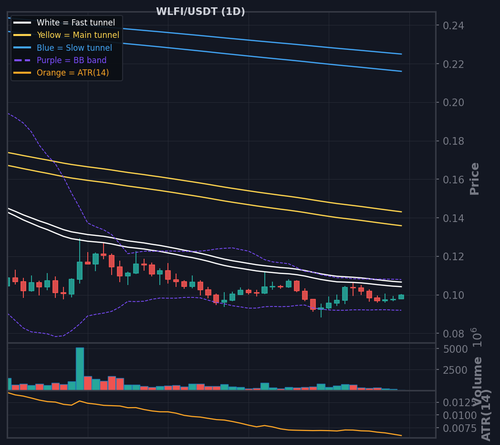Click the vertical "ATR(14)" axis label

click(x=486, y=415)
